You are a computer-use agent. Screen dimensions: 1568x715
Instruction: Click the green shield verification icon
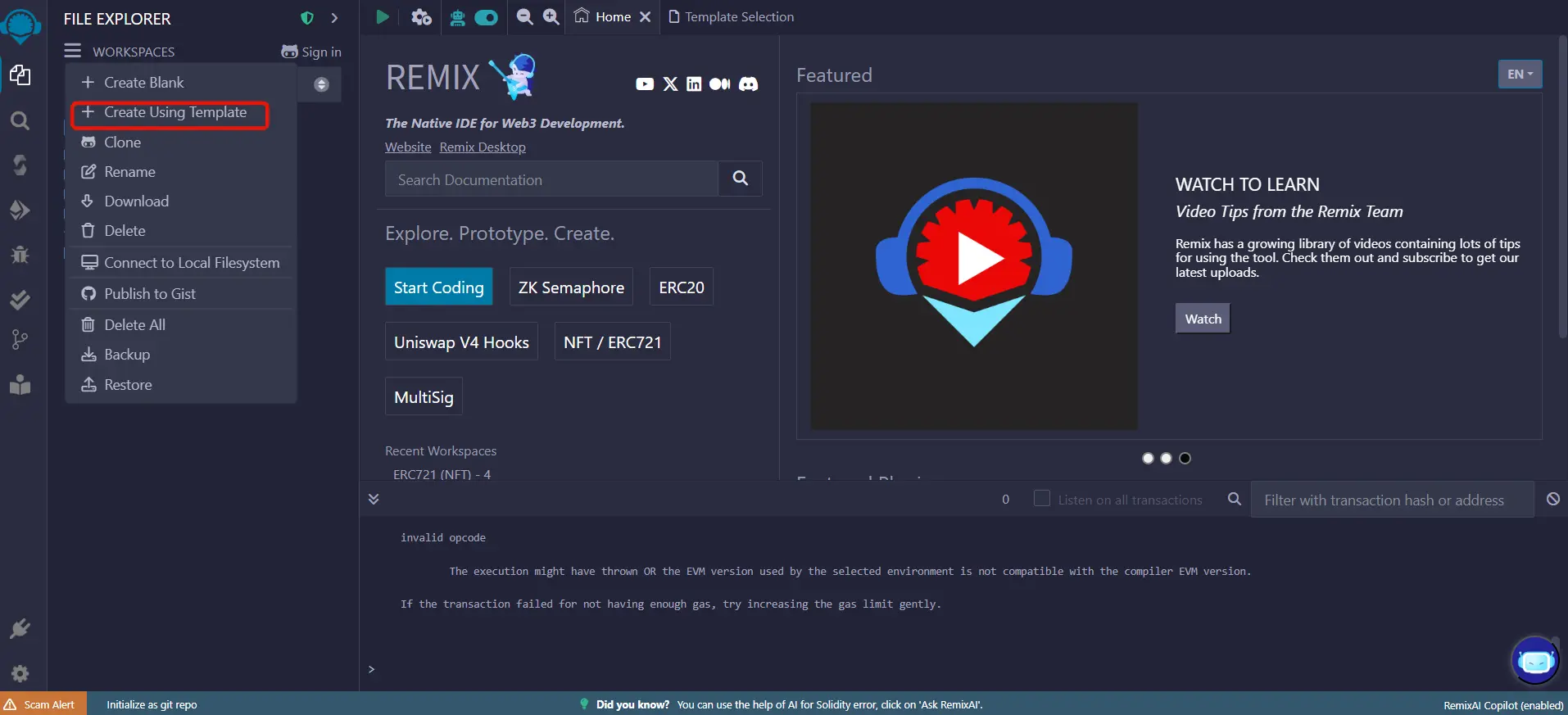tap(307, 18)
